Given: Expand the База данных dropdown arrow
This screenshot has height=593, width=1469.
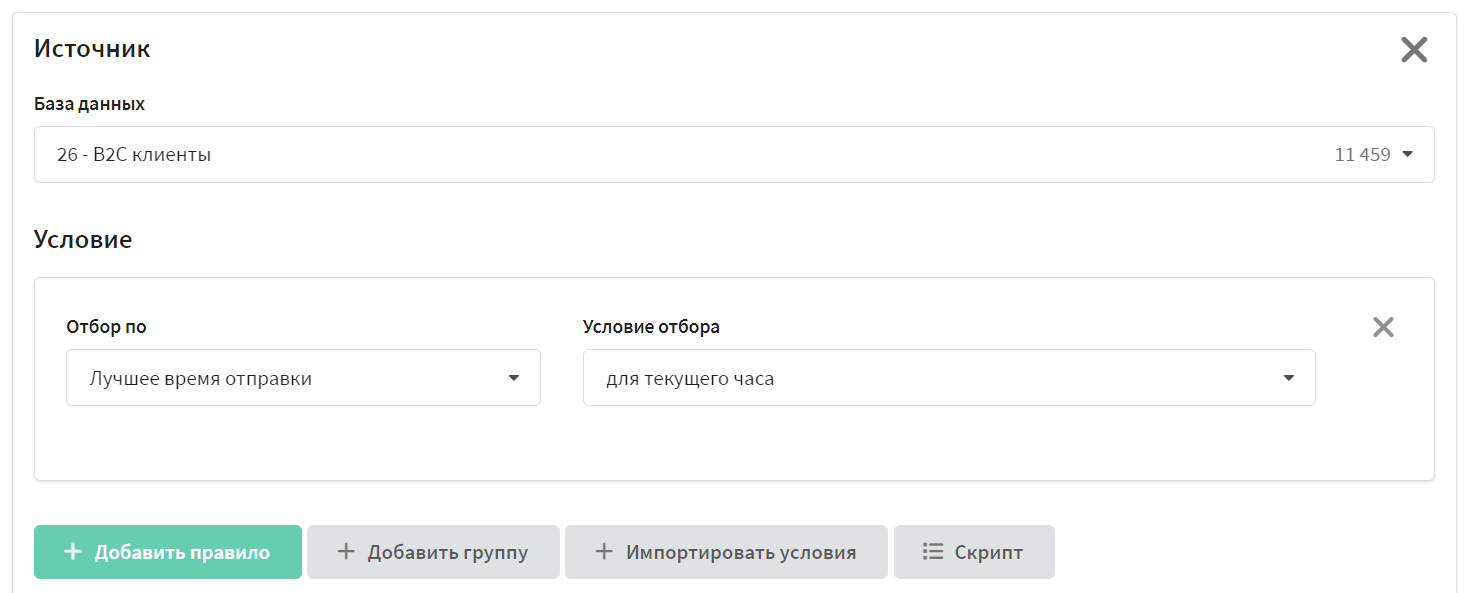Looking at the screenshot, I should click(1407, 155).
